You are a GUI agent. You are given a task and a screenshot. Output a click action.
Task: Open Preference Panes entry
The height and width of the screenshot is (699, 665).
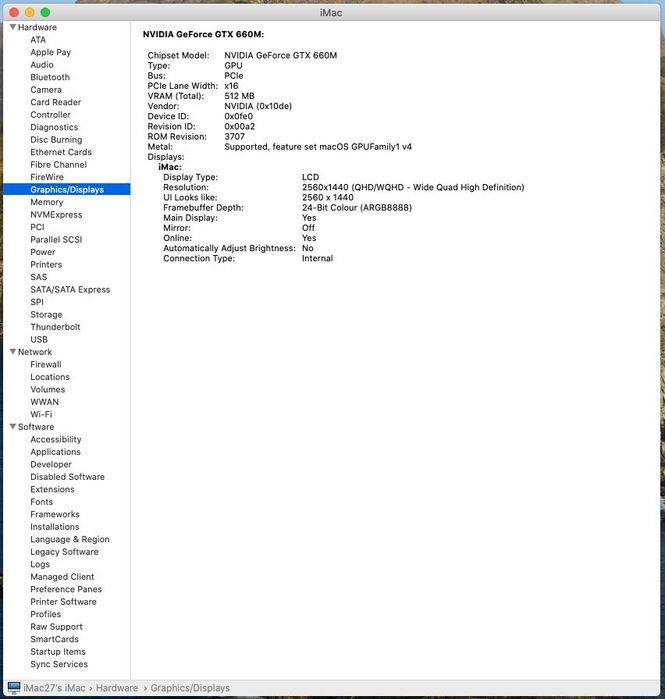[66, 589]
